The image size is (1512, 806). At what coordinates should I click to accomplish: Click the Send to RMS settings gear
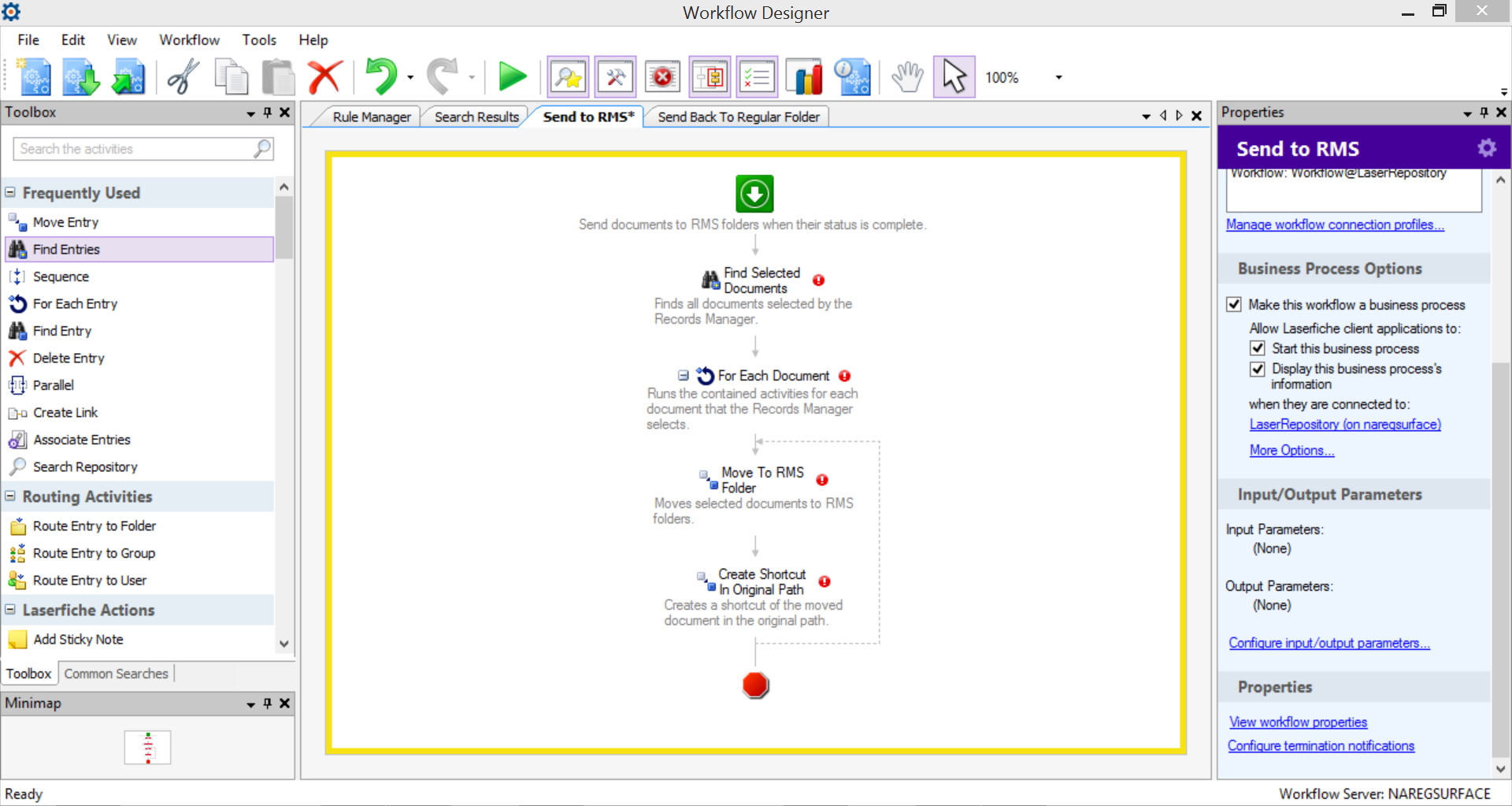tap(1487, 148)
